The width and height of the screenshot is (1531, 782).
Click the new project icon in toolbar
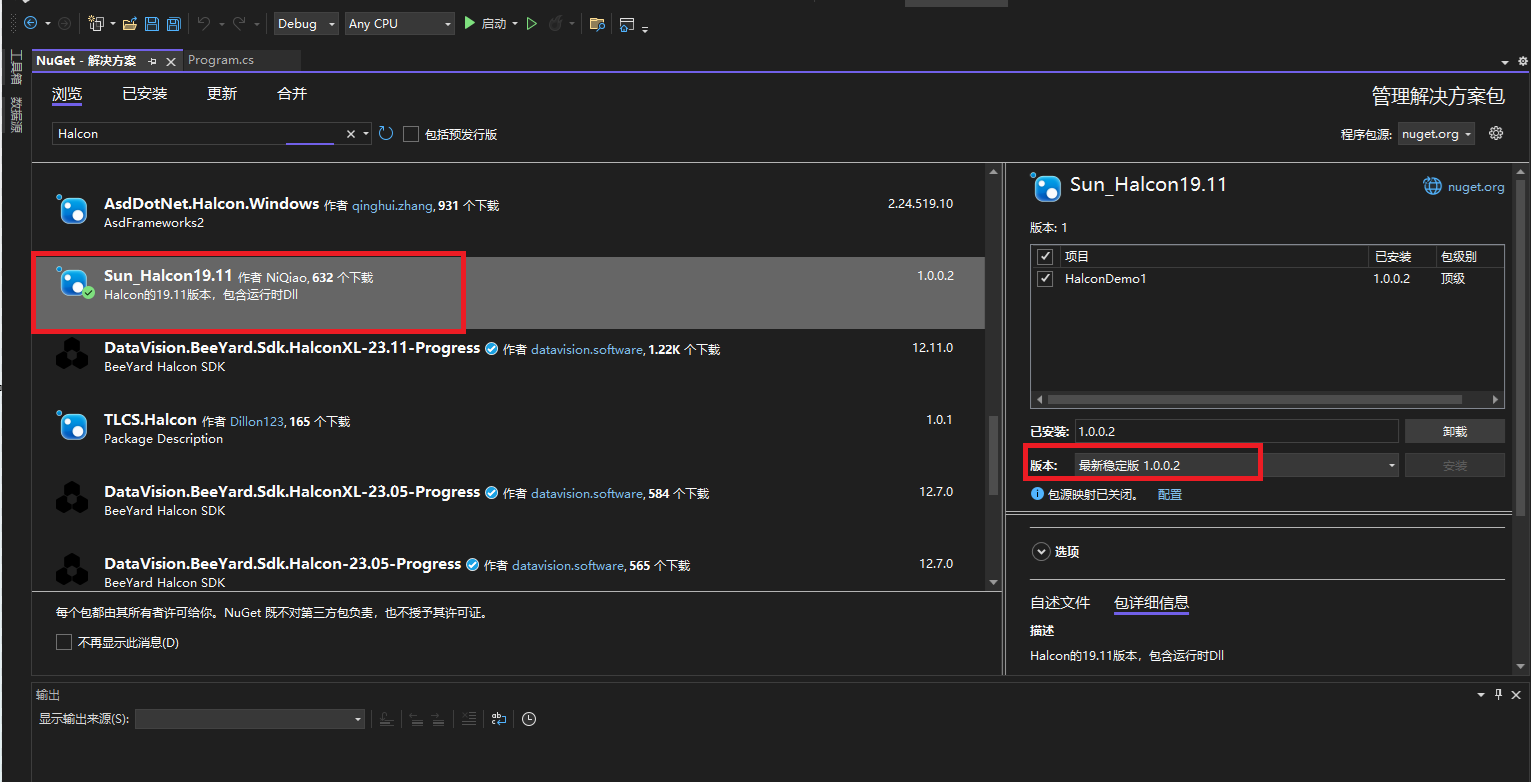pos(96,23)
